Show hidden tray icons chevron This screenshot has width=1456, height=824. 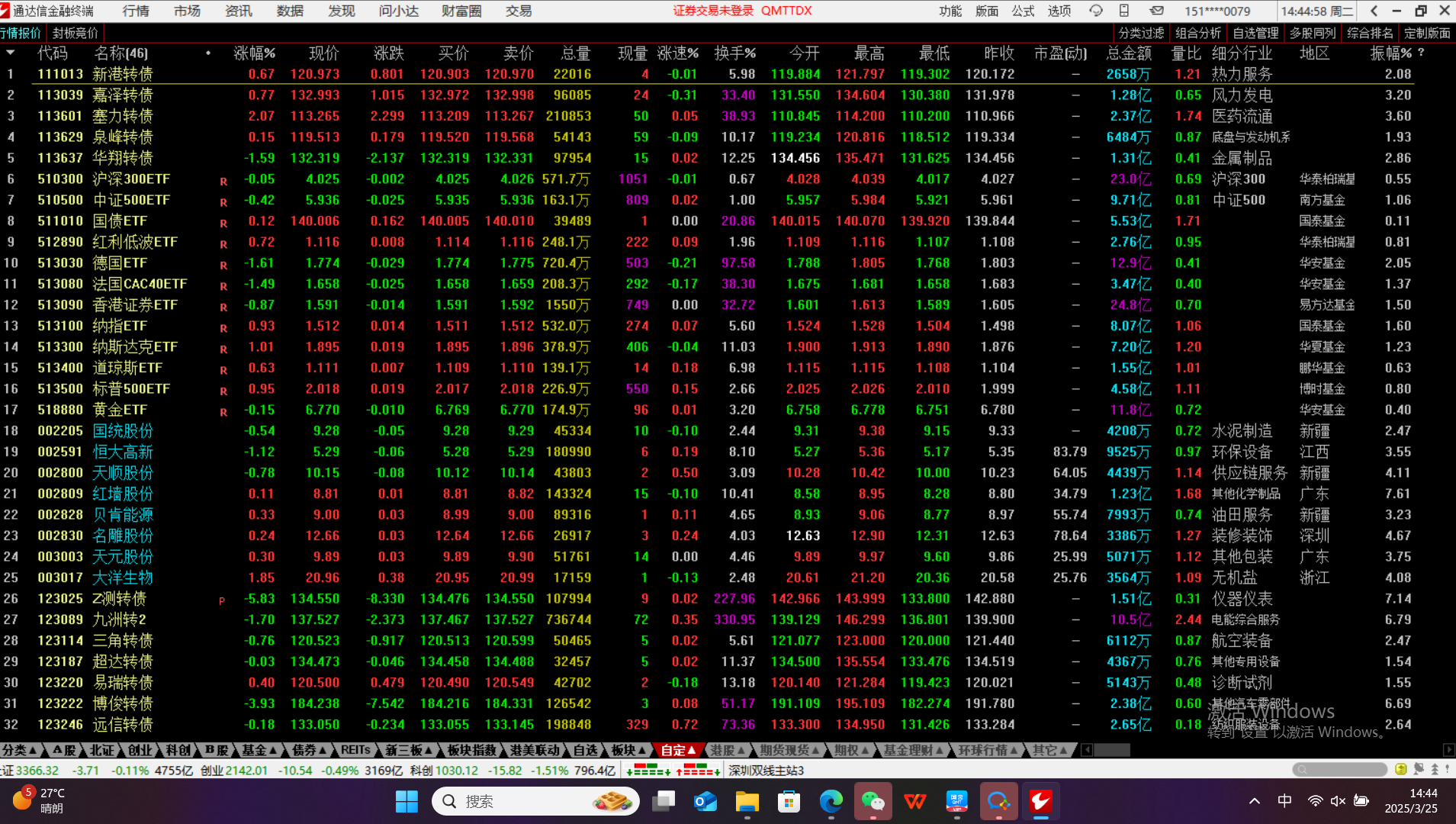click(x=1254, y=800)
